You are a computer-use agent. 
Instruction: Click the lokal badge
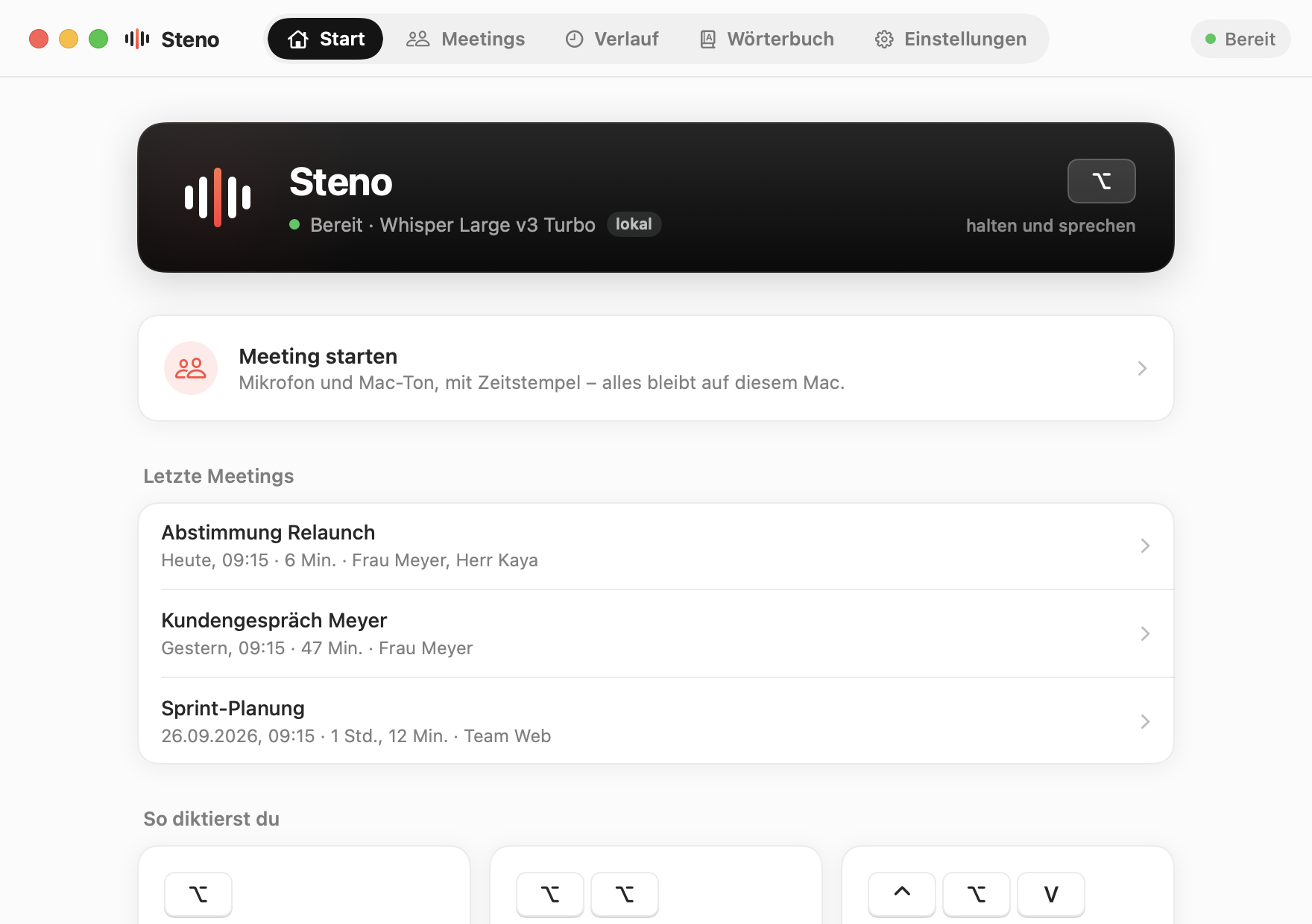[x=634, y=224]
